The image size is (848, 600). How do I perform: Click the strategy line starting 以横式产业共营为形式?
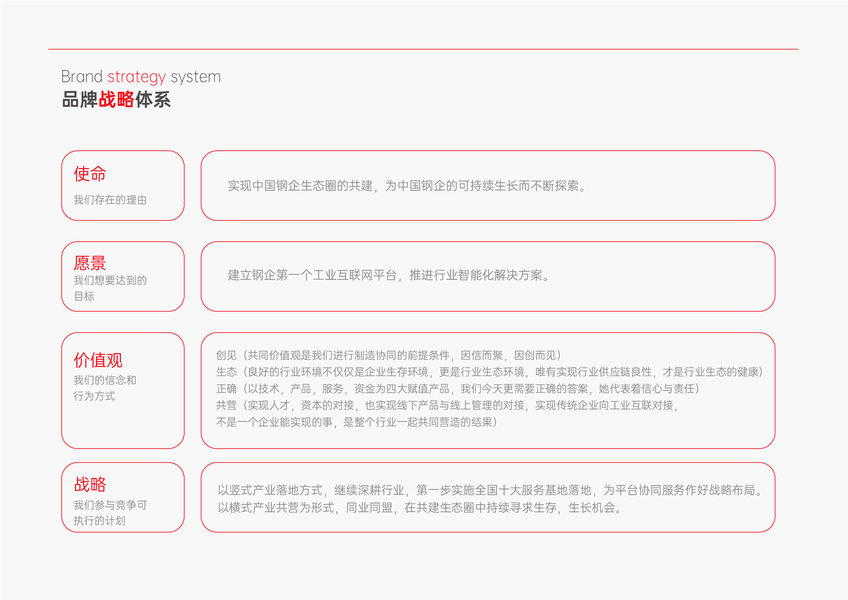420,508
